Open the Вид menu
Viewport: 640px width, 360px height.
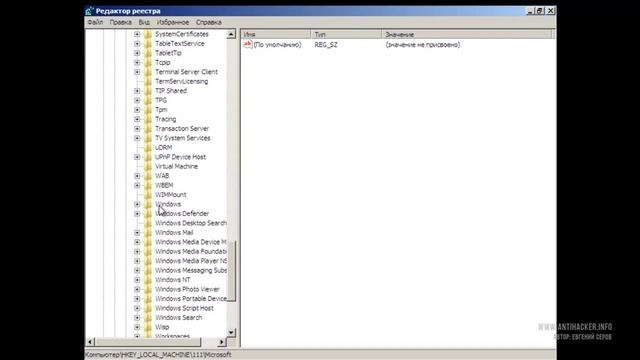coord(144,22)
